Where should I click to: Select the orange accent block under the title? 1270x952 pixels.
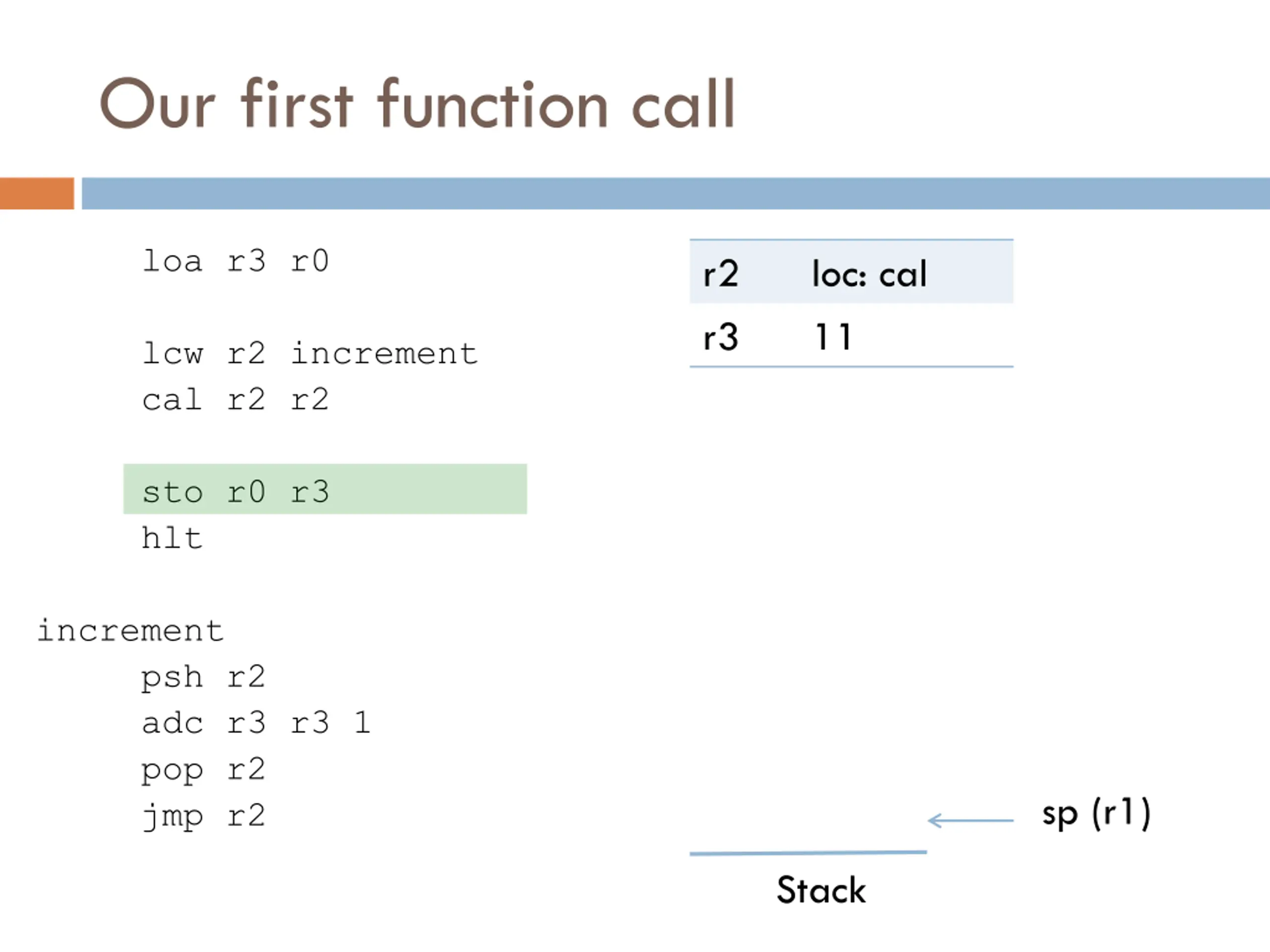(37, 193)
